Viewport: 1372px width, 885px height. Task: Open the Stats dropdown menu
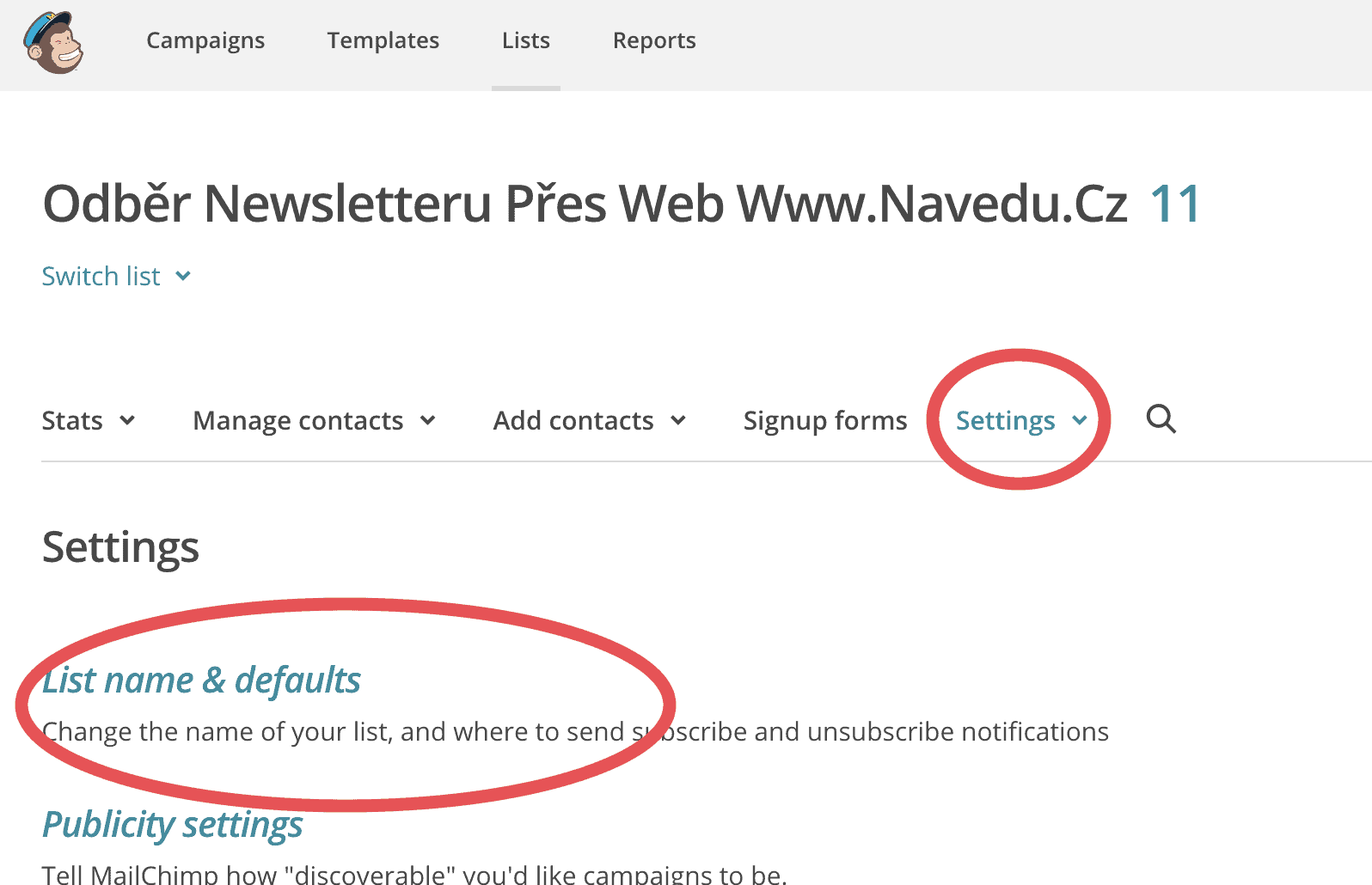89,421
